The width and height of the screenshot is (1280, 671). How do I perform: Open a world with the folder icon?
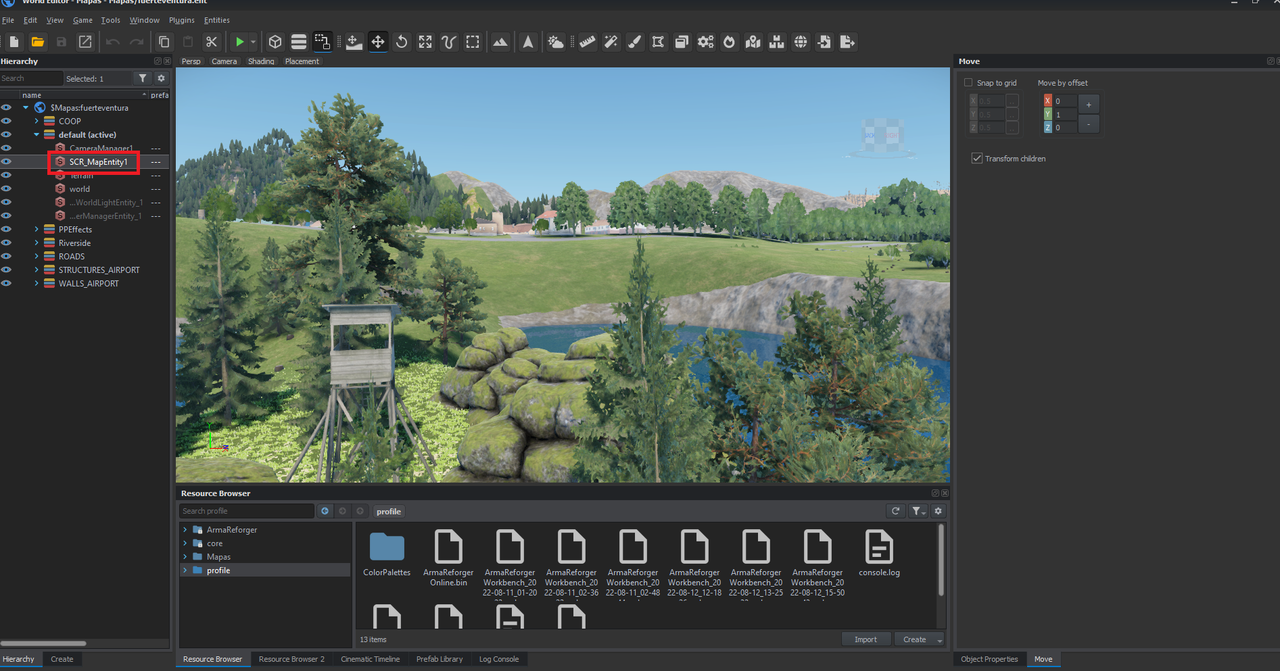(37, 42)
